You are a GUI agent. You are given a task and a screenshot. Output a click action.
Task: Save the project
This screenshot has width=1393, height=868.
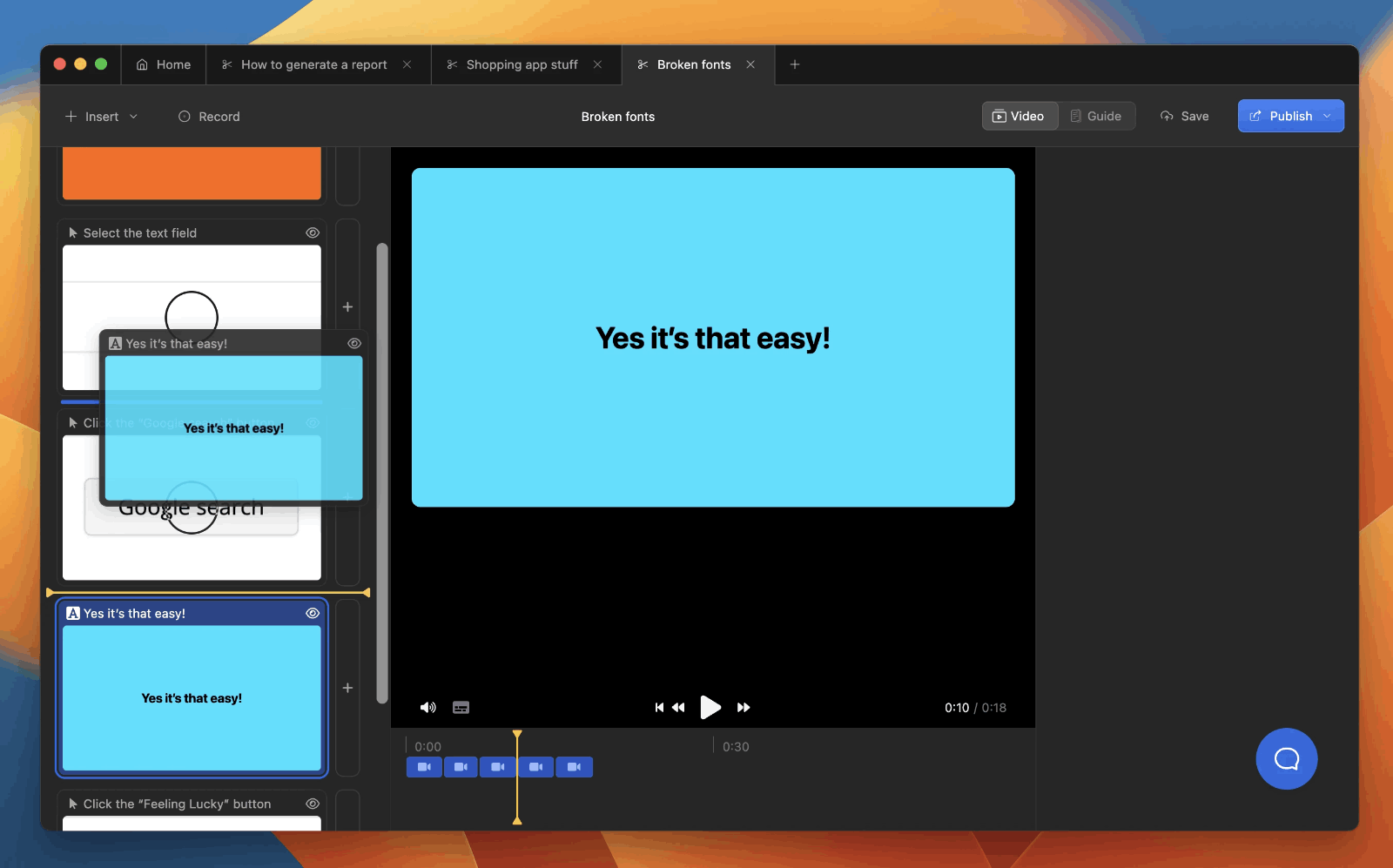1184,117
